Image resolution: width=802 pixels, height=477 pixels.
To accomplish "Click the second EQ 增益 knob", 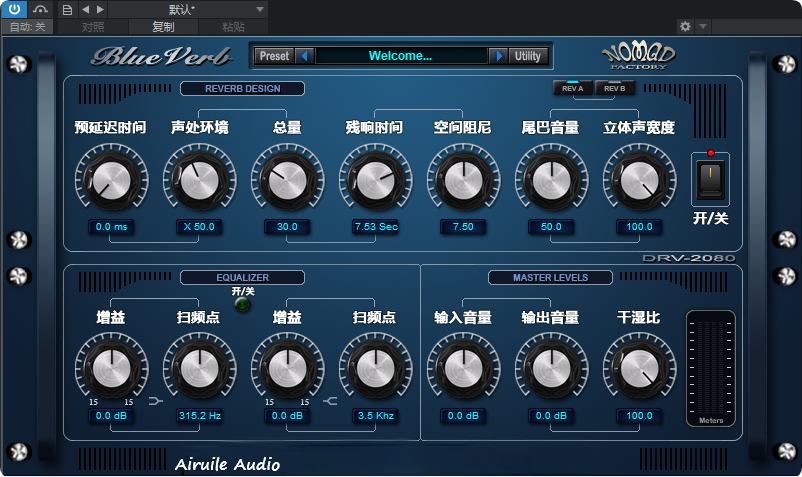I will (x=287, y=369).
